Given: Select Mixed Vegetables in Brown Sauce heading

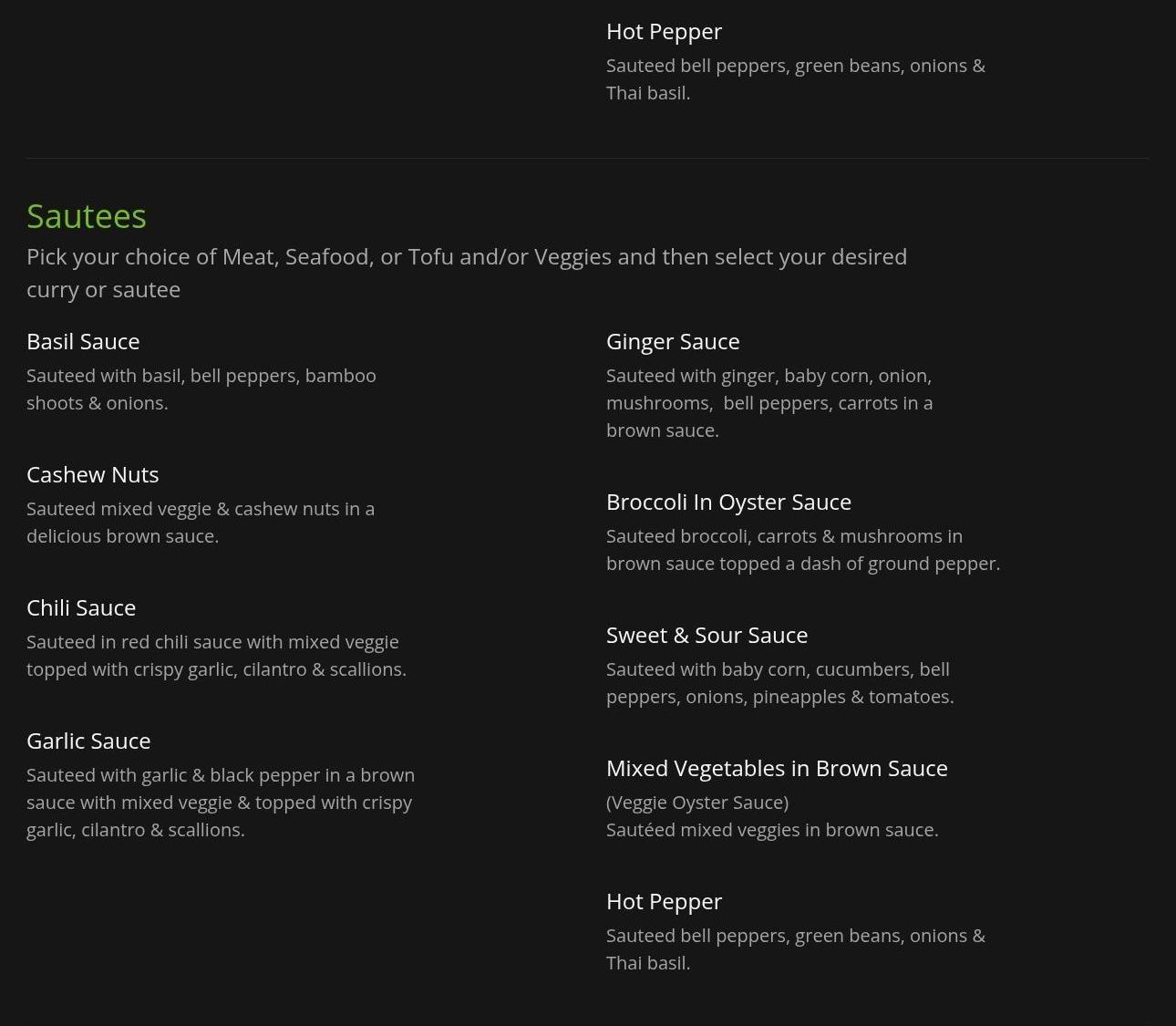Looking at the screenshot, I should point(777,768).
